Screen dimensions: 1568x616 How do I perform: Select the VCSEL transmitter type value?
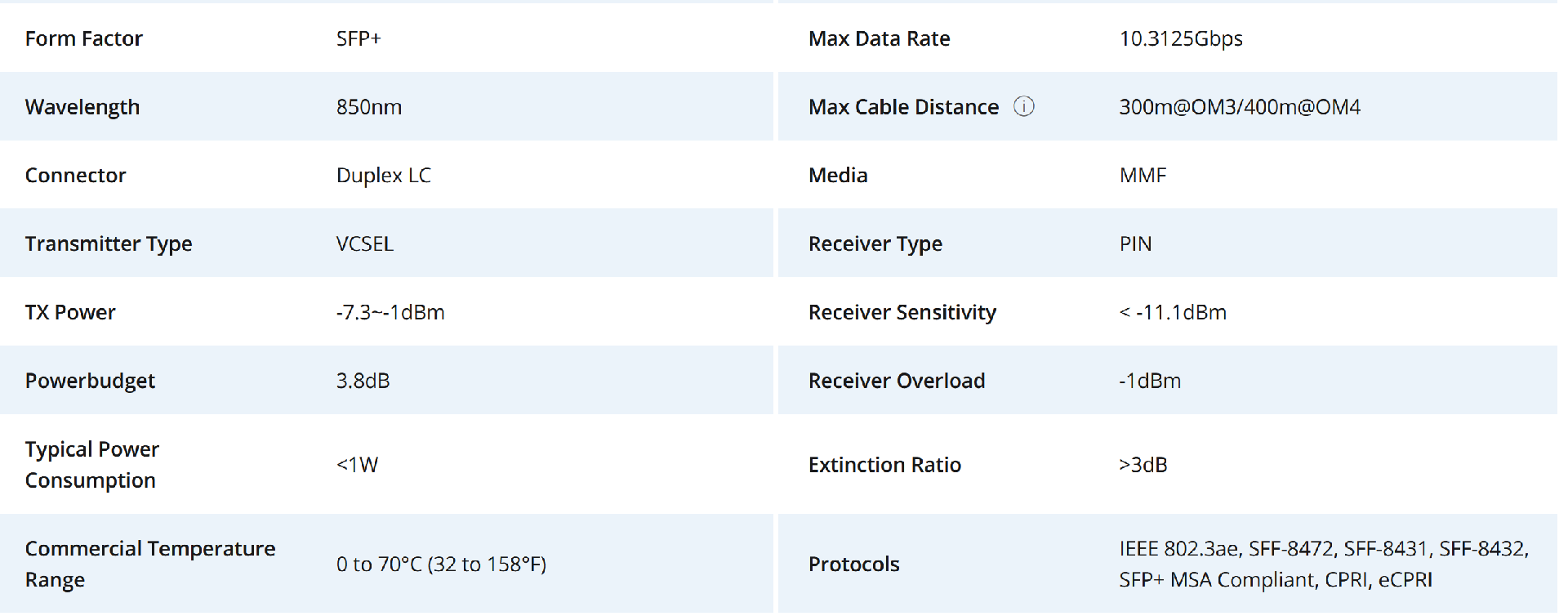pos(365,244)
